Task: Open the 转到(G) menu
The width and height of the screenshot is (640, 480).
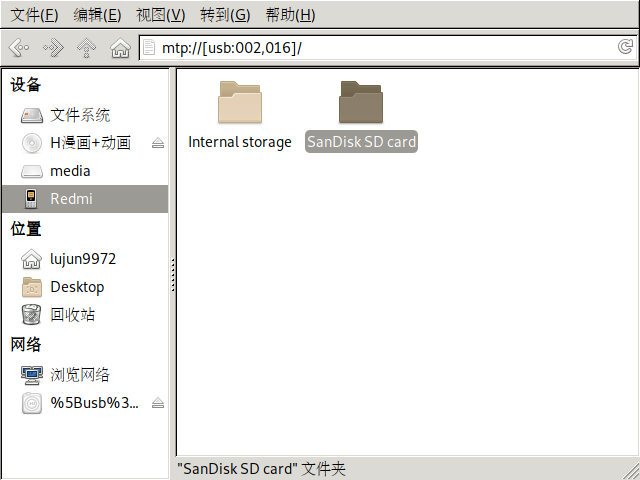Action: tap(225, 15)
